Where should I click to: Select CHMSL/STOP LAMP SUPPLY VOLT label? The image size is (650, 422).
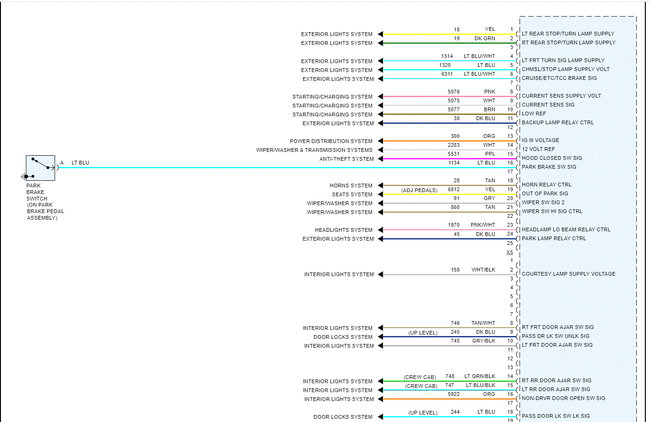565,69
